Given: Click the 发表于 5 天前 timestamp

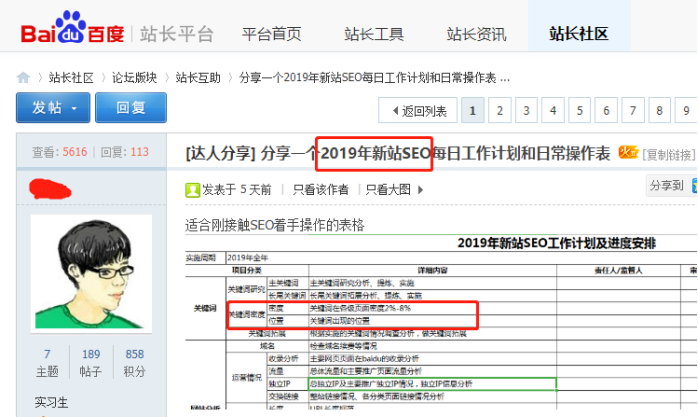Looking at the screenshot, I should (x=236, y=190).
